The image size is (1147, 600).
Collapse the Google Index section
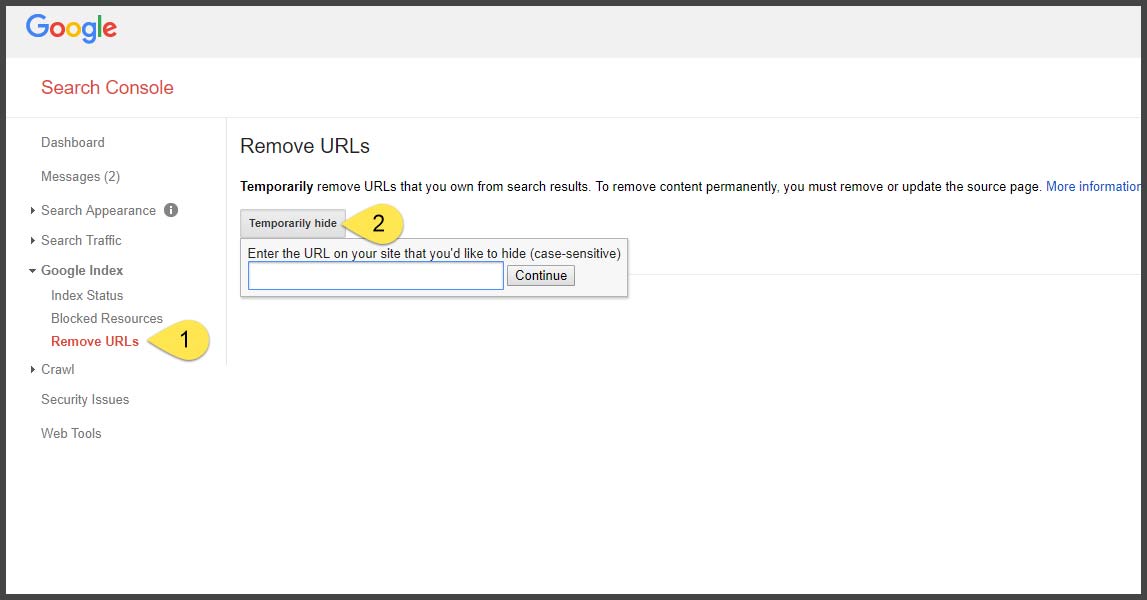(32, 271)
